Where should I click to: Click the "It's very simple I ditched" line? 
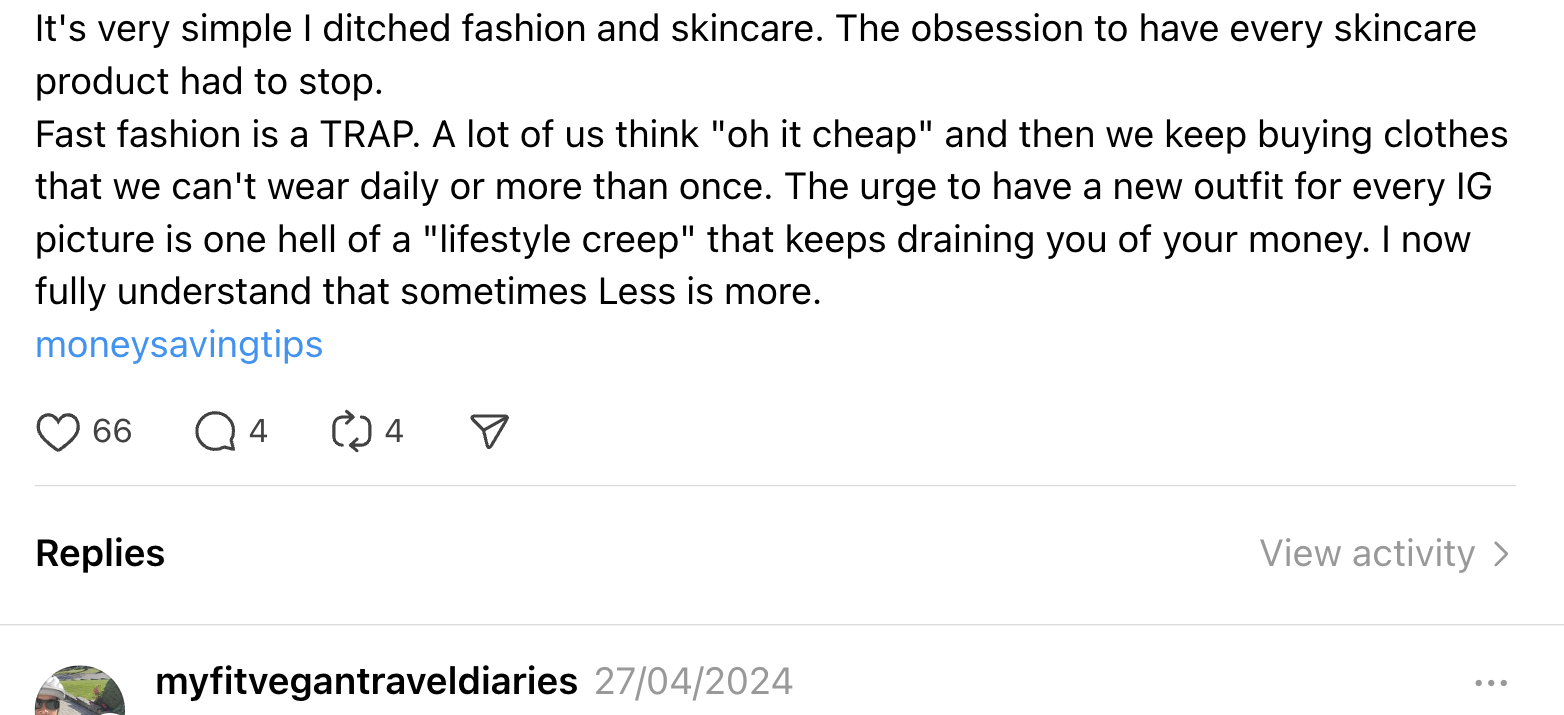click(240, 29)
